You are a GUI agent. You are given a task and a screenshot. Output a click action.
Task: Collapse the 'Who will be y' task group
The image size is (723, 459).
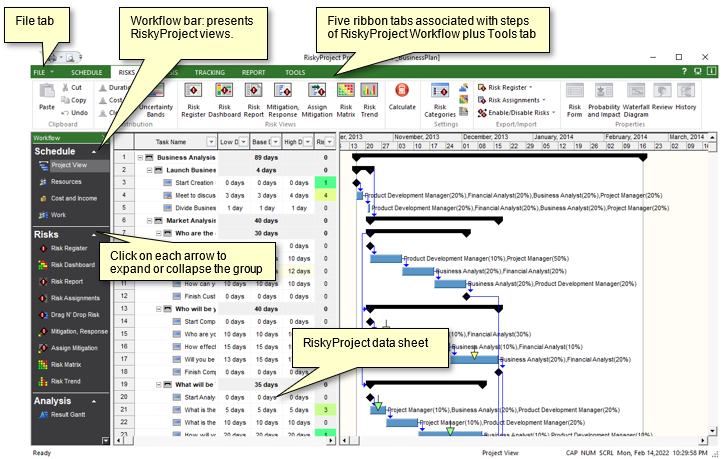pos(159,309)
